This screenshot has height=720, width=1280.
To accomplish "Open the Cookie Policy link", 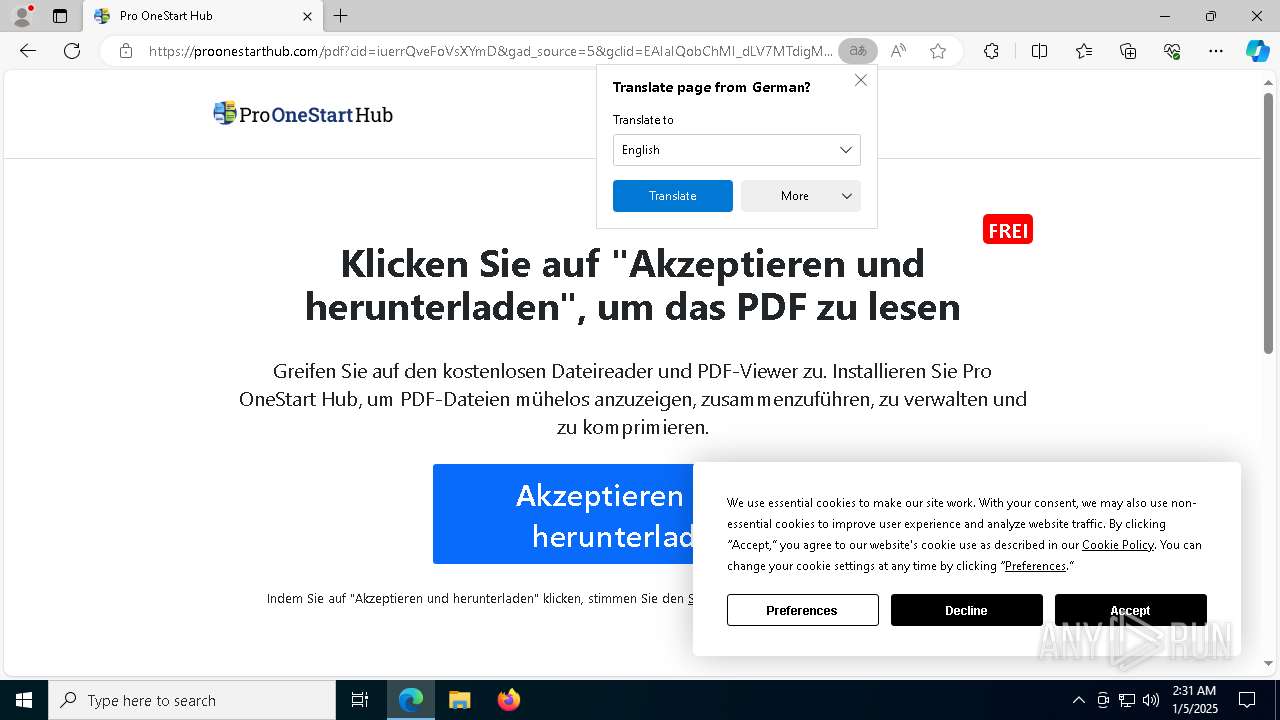I will [1118, 545].
